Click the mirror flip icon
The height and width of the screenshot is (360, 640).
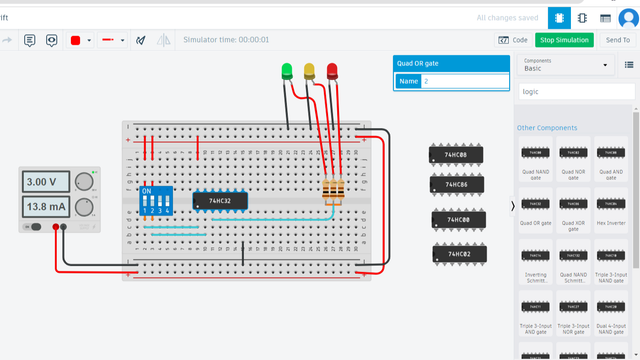[164, 40]
